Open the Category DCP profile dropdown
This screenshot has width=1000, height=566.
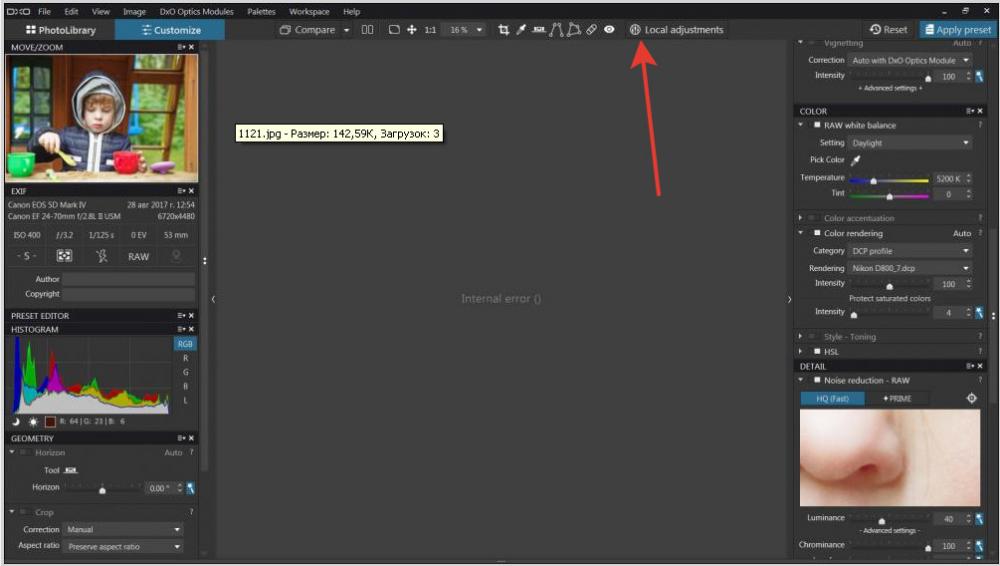911,251
